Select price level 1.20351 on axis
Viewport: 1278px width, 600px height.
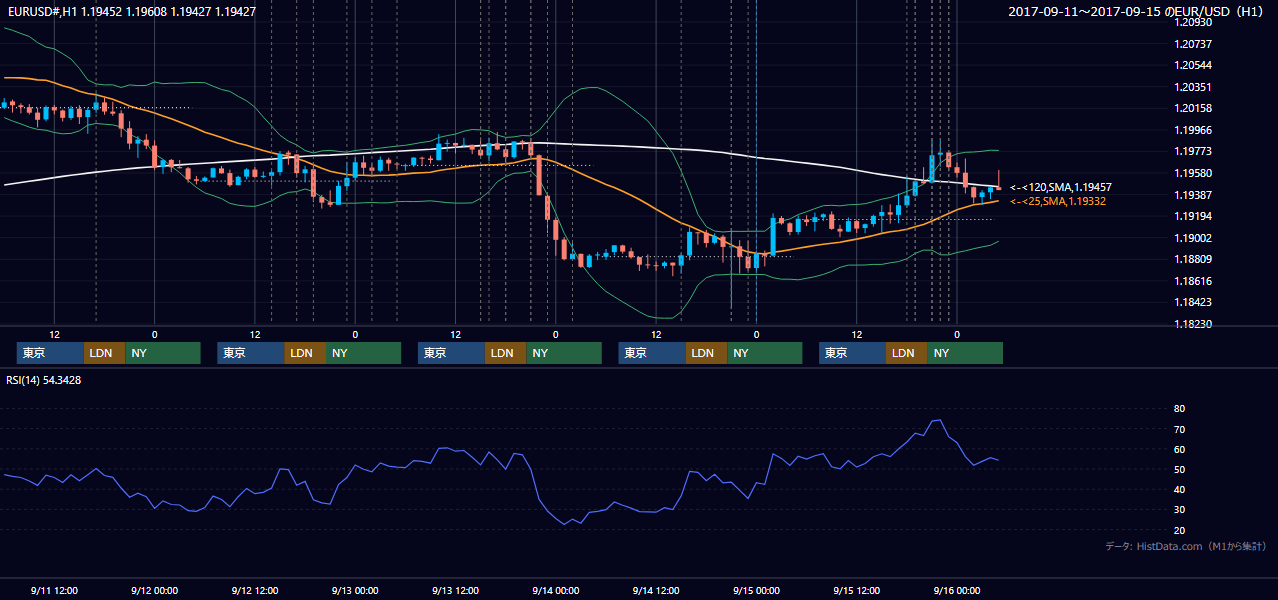1192,88
